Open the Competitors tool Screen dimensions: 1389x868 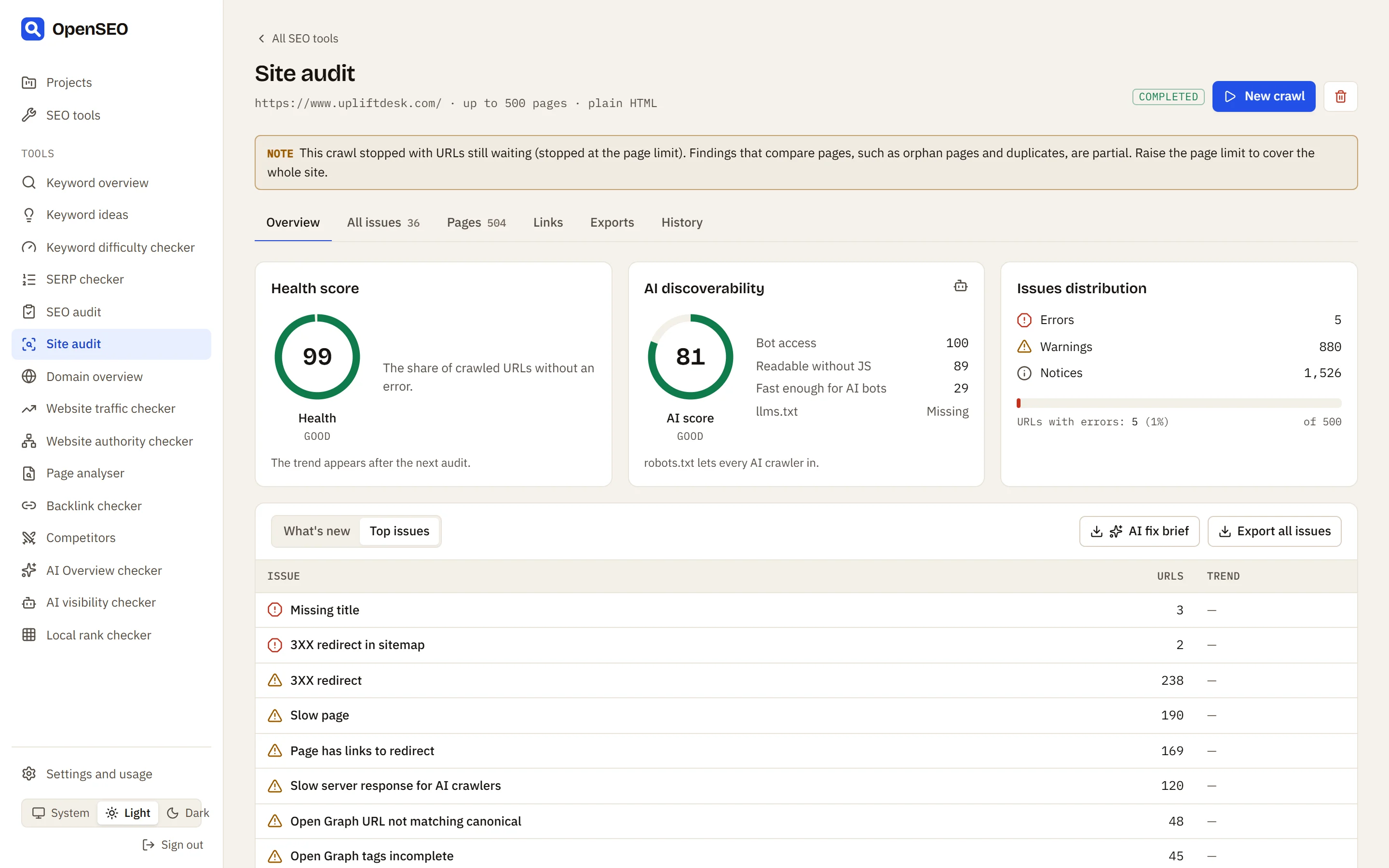coord(111,538)
